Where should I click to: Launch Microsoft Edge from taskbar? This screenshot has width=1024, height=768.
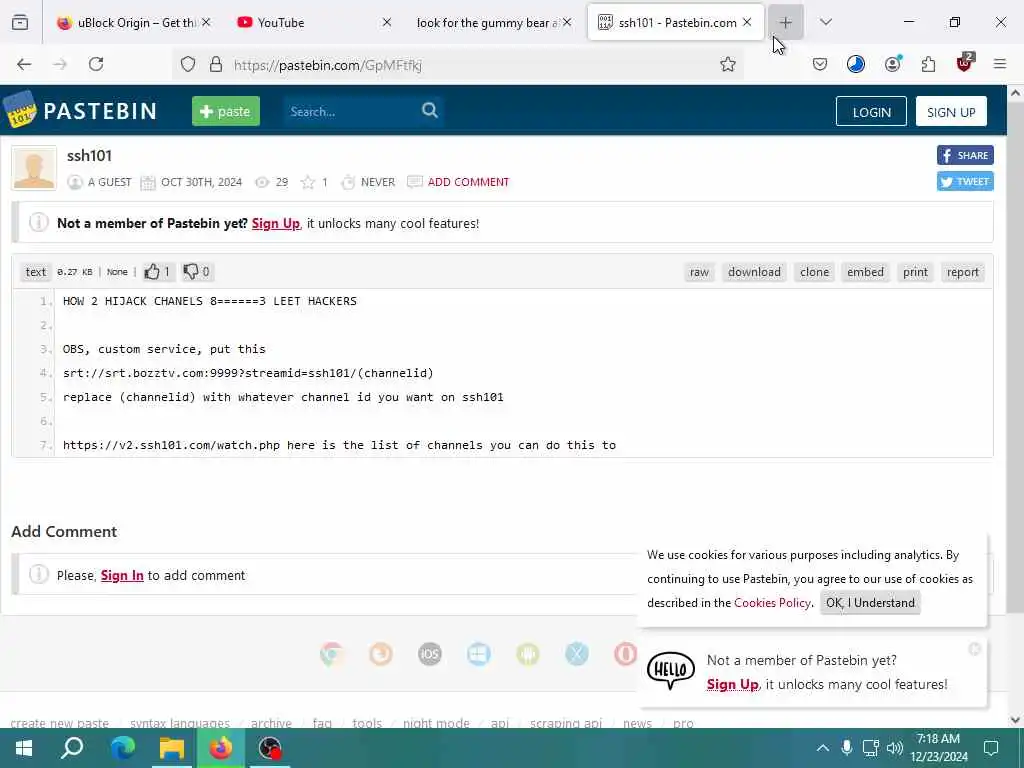pos(122,748)
